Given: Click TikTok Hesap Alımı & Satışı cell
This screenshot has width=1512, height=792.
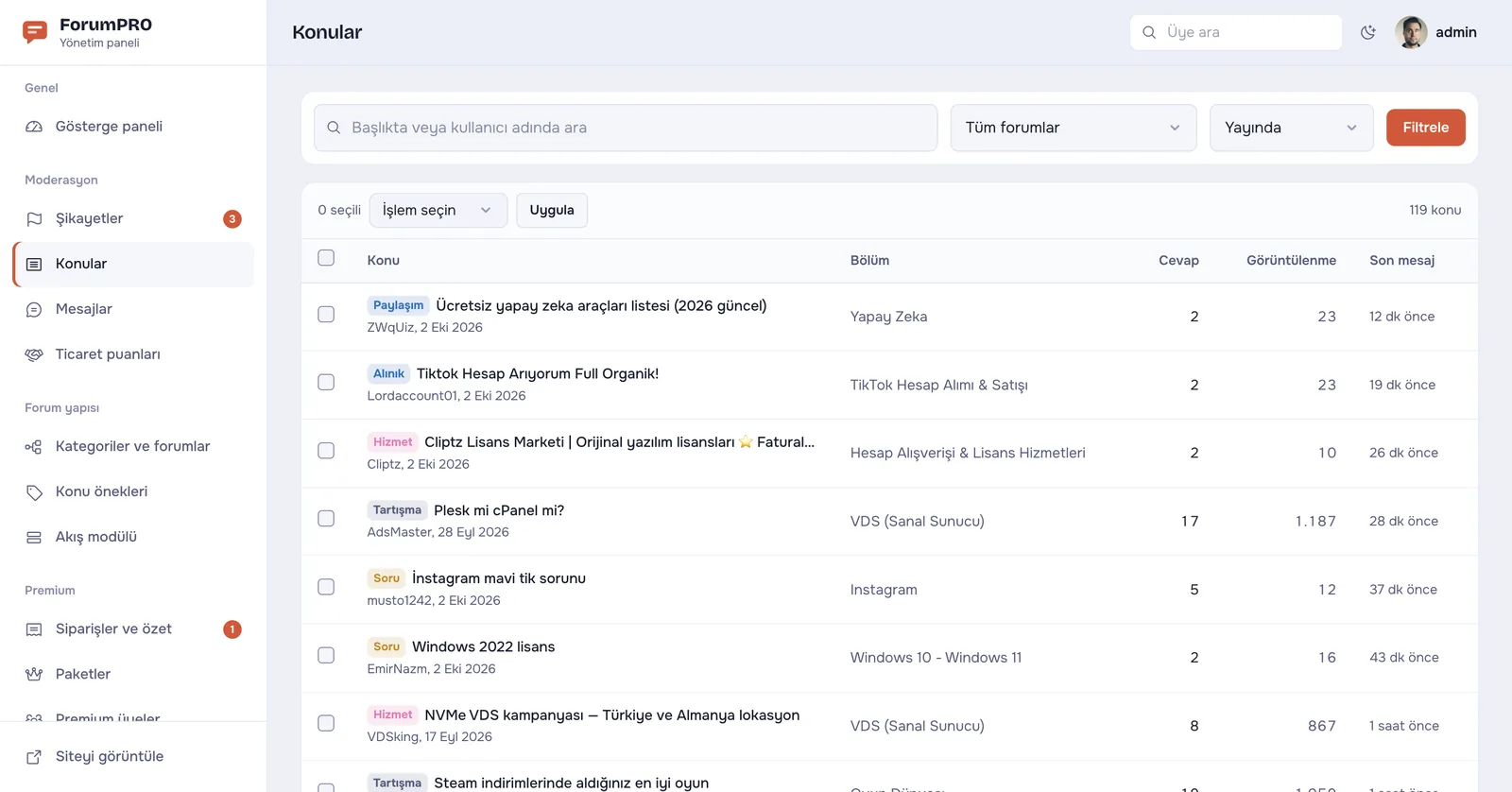Looking at the screenshot, I should click(938, 386).
